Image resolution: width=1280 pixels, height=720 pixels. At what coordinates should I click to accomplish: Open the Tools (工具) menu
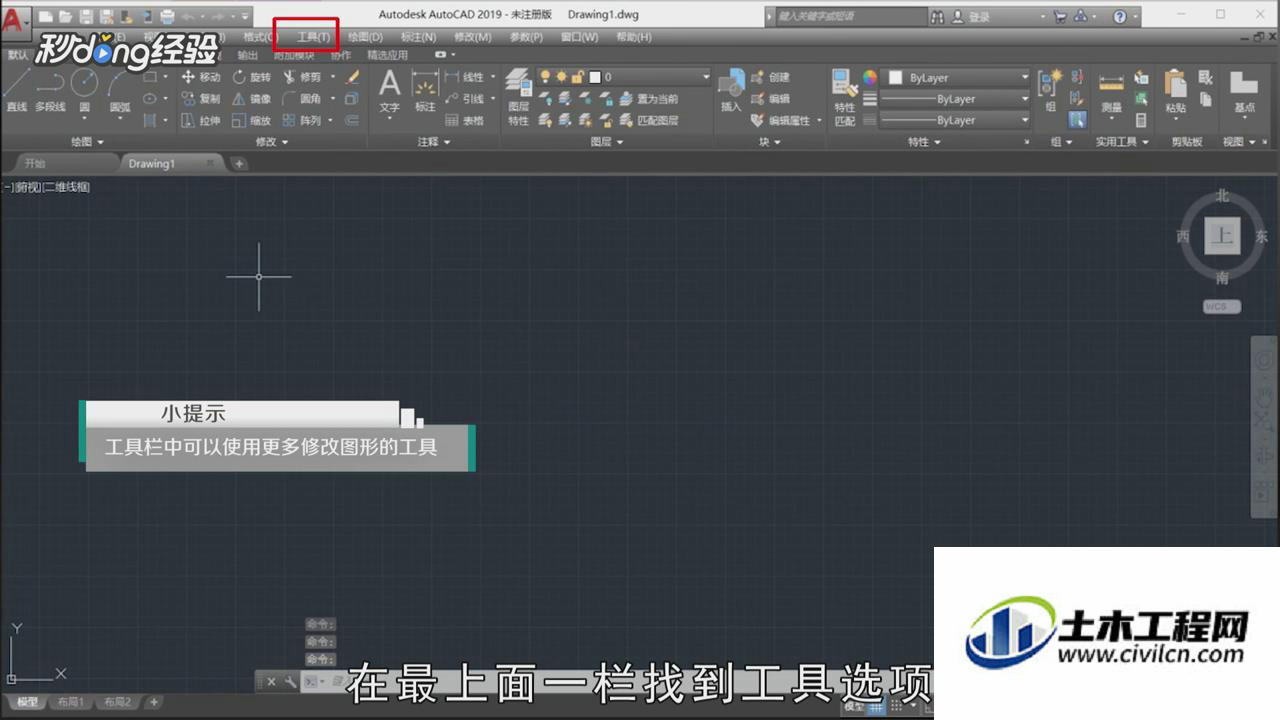click(313, 37)
